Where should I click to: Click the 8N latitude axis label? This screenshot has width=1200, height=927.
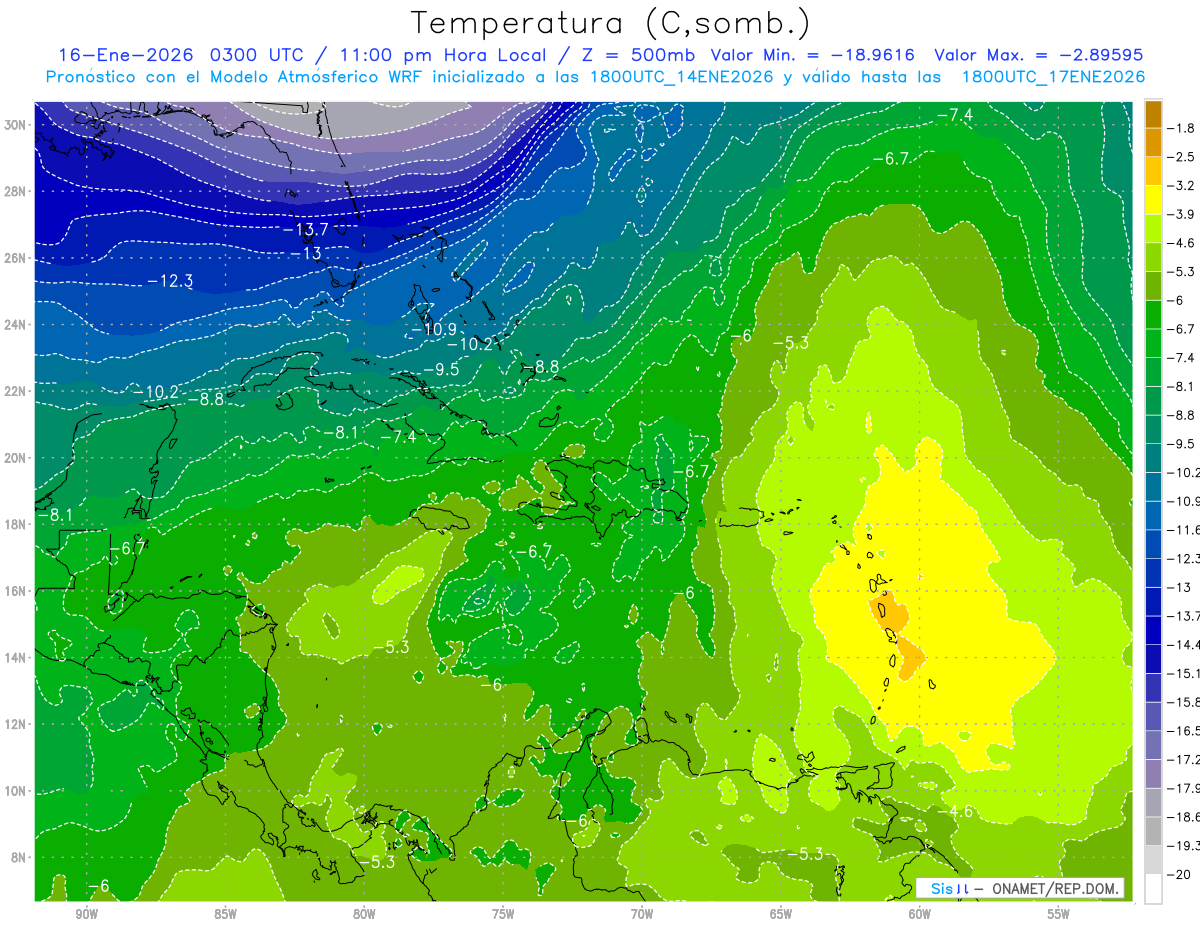pos(20,857)
